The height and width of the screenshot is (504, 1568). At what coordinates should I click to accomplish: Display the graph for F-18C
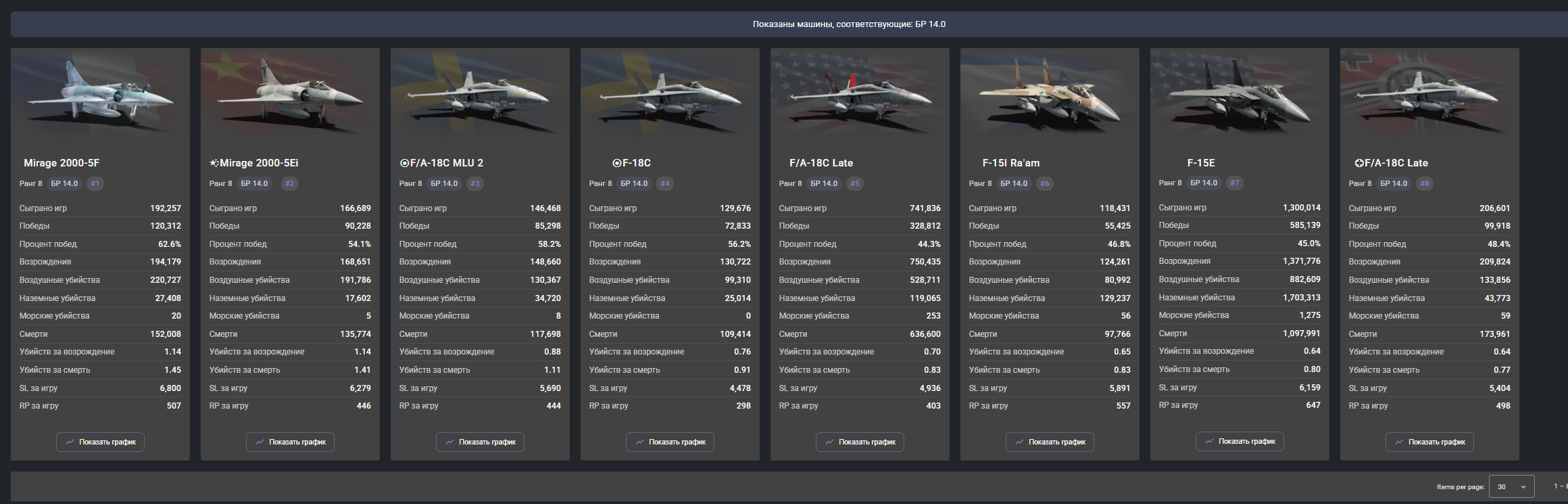[670, 442]
